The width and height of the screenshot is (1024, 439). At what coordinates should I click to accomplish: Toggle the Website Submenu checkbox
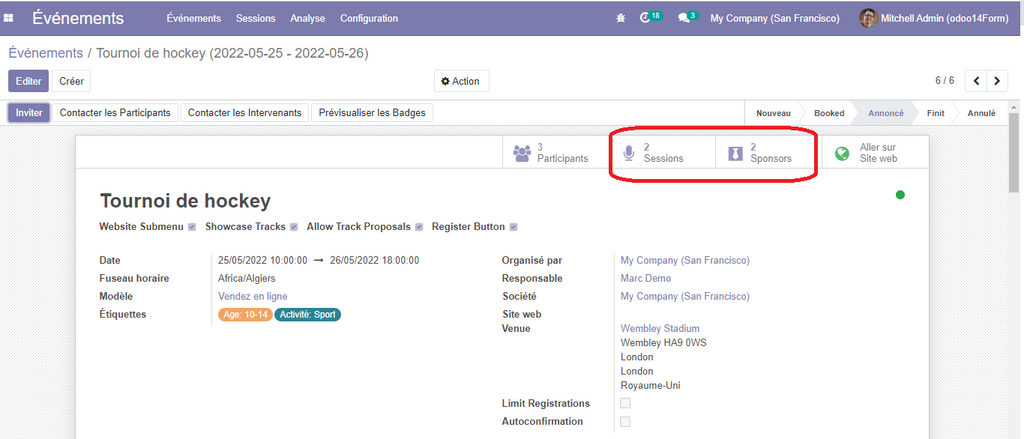click(x=192, y=227)
